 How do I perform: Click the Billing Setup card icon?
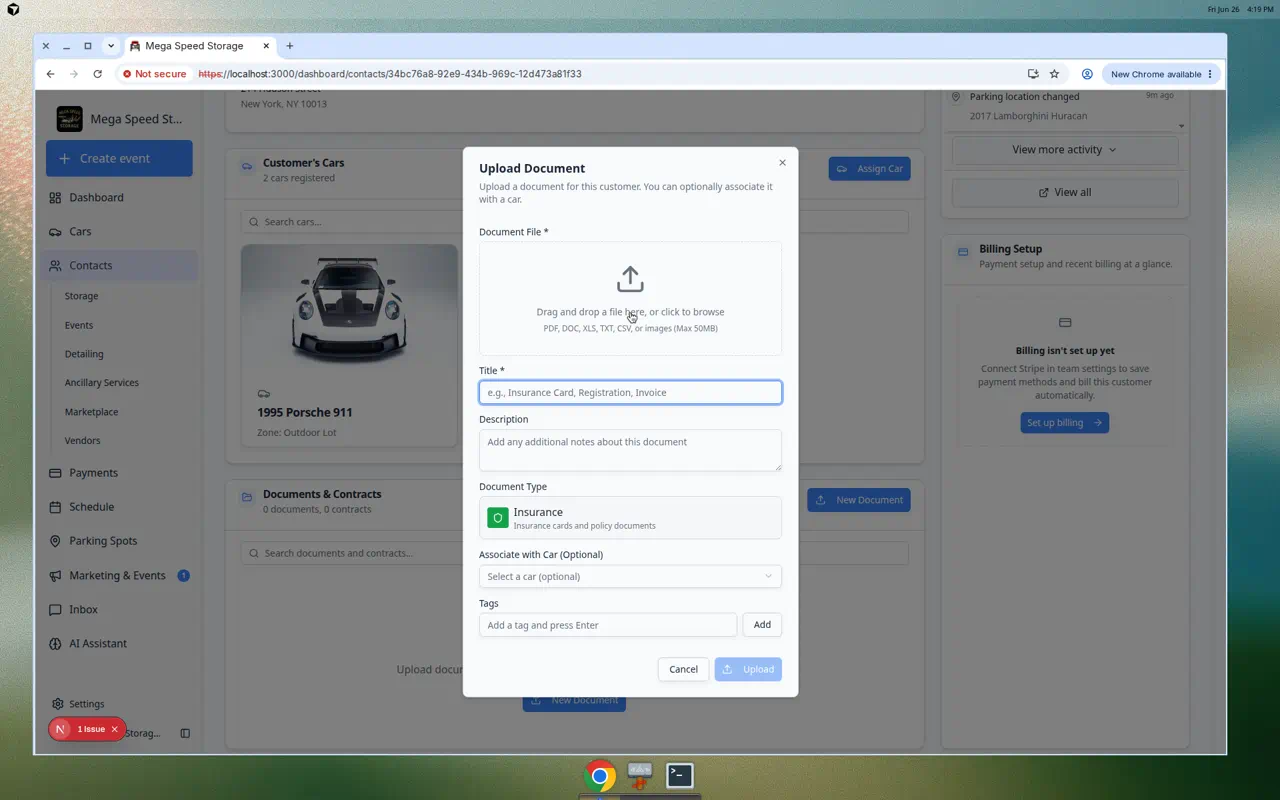(x=963, y=252)
